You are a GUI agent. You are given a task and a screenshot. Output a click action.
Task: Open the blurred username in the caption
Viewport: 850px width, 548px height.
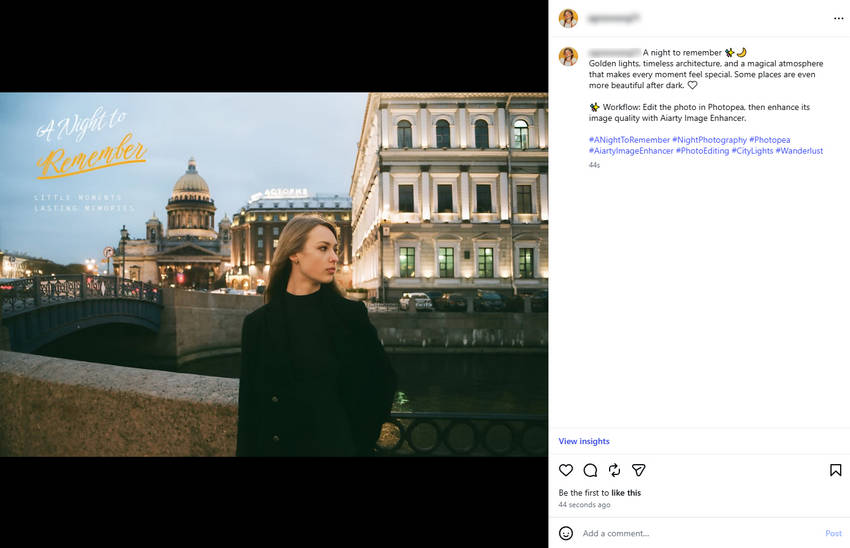coord(615,53)
